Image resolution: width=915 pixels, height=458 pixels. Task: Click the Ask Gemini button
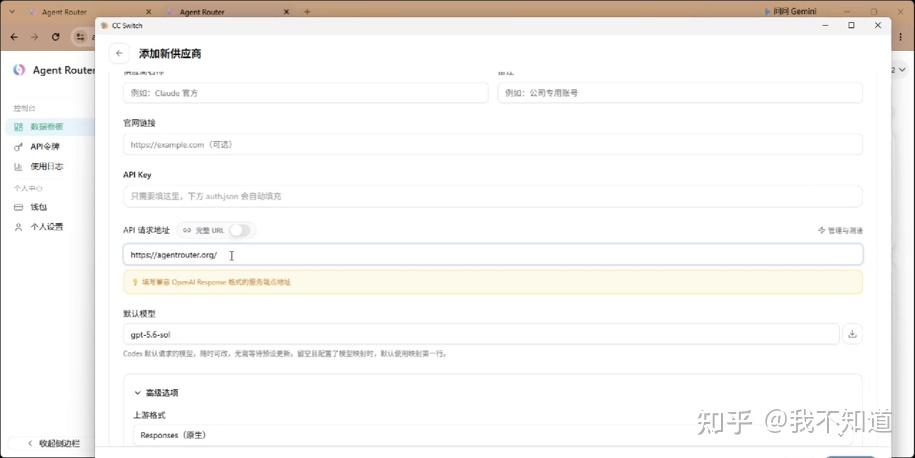790,11
